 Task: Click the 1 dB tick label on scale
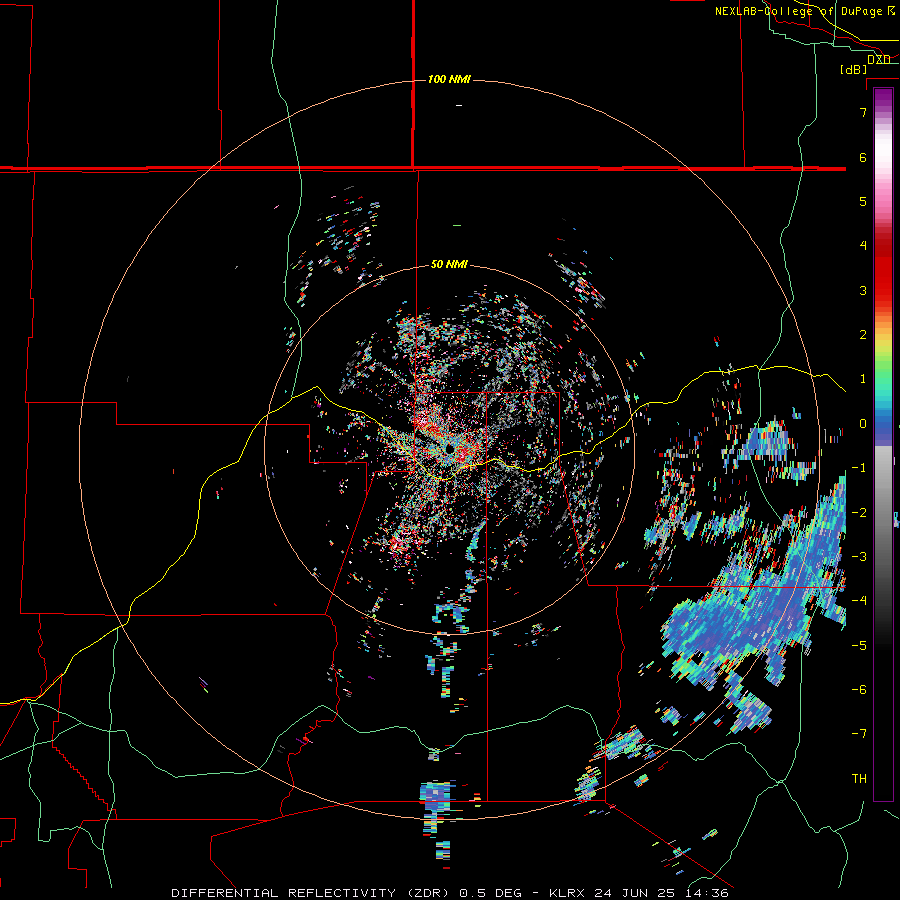[863, 379]
